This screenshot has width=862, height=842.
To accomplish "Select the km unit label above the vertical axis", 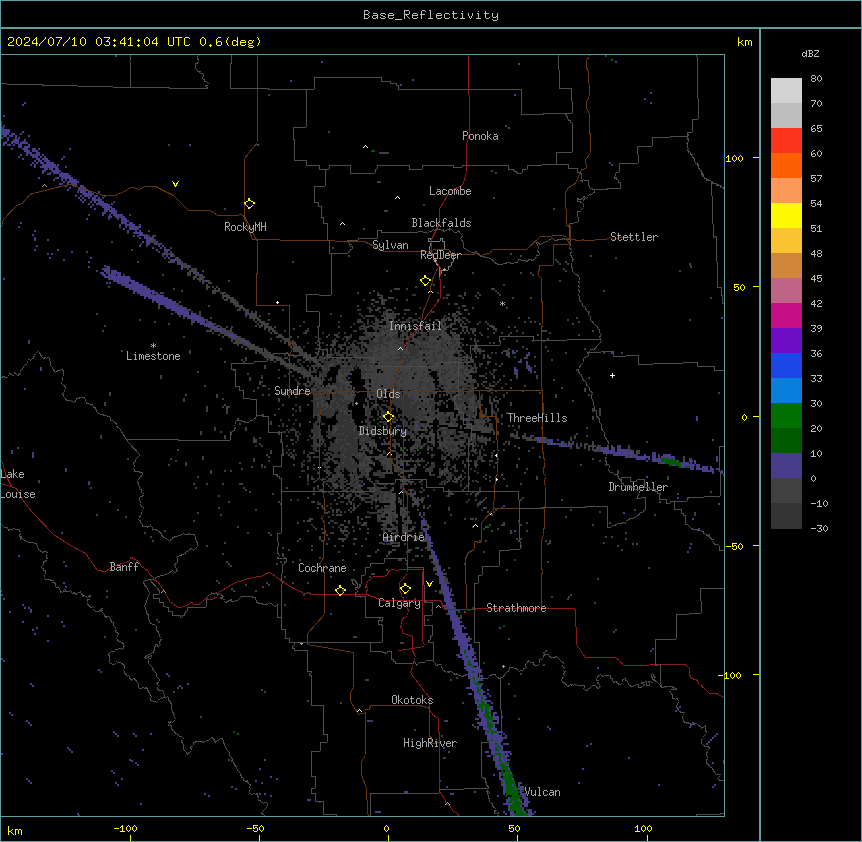I will (x=745, y=42).
